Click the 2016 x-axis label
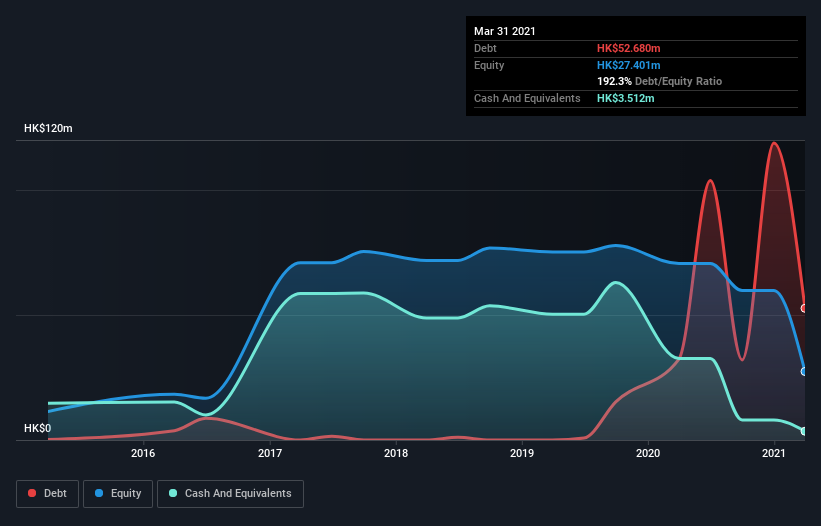821x526 pixels. coord(143,453)
